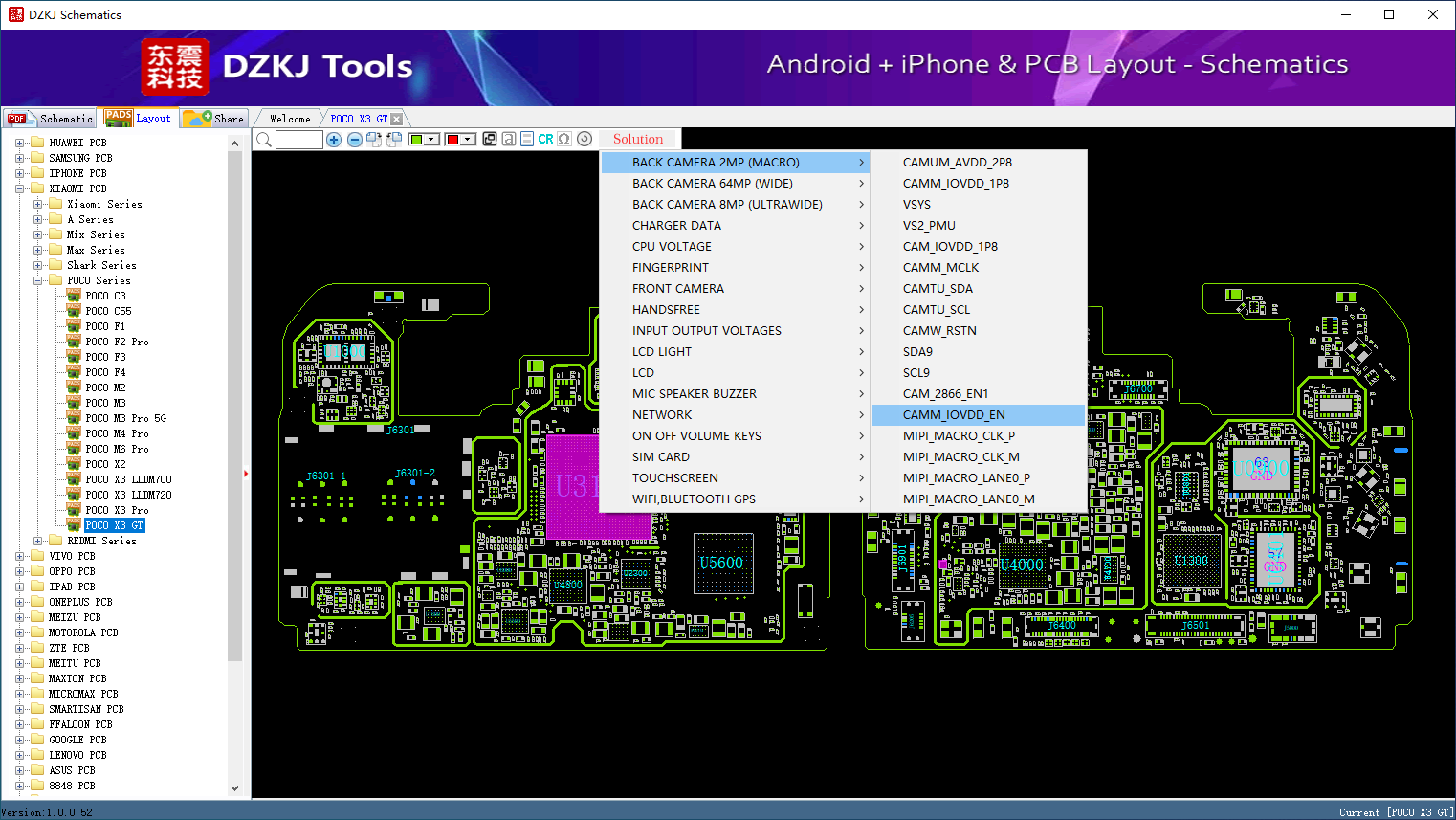Expand the Shark Series tree node

click(x=37, y=265)
